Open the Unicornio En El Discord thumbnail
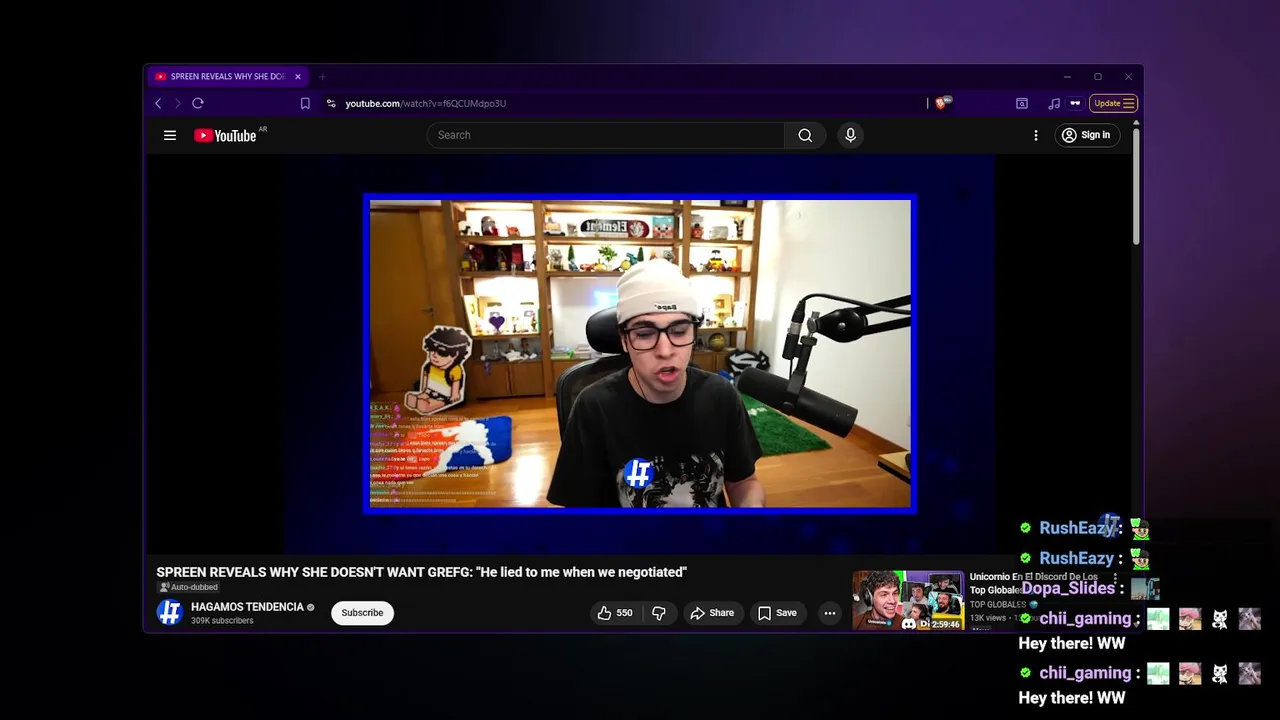This screenshot has height=720, width=1280. (908, 601)
